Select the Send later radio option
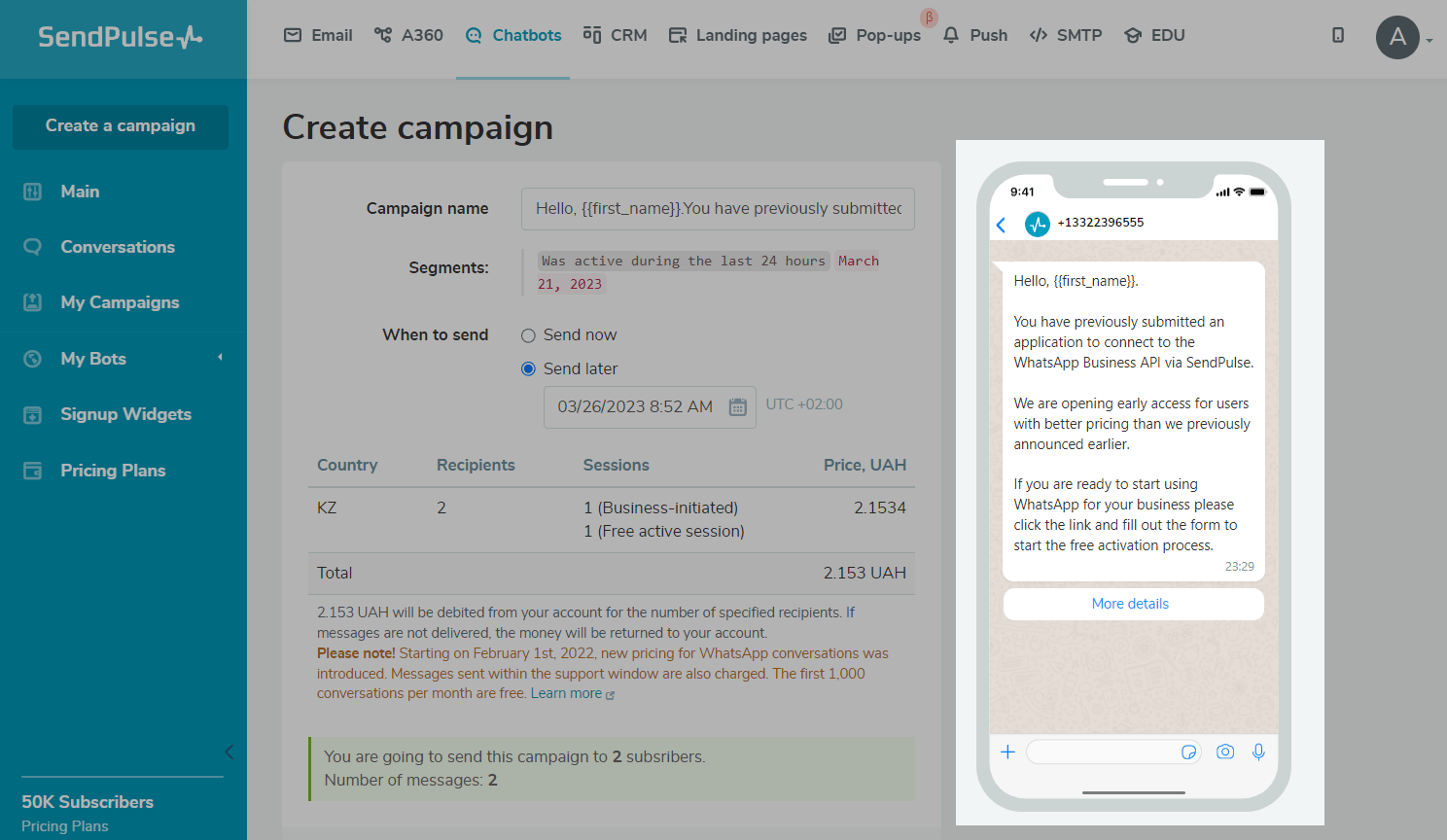 click(x=528, y=369)
